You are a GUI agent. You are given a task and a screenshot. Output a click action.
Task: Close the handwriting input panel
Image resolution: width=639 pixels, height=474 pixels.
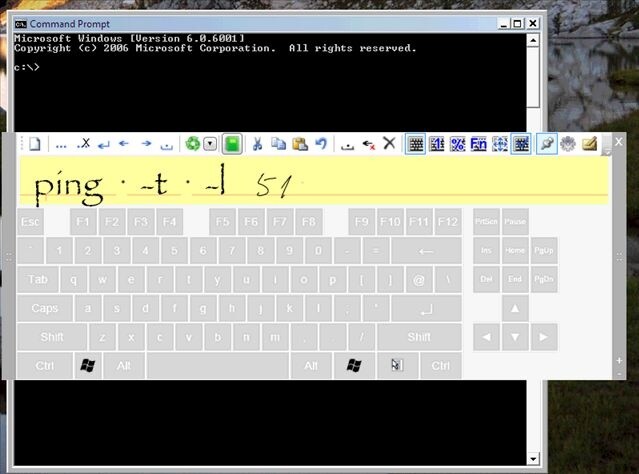[619, 142]
